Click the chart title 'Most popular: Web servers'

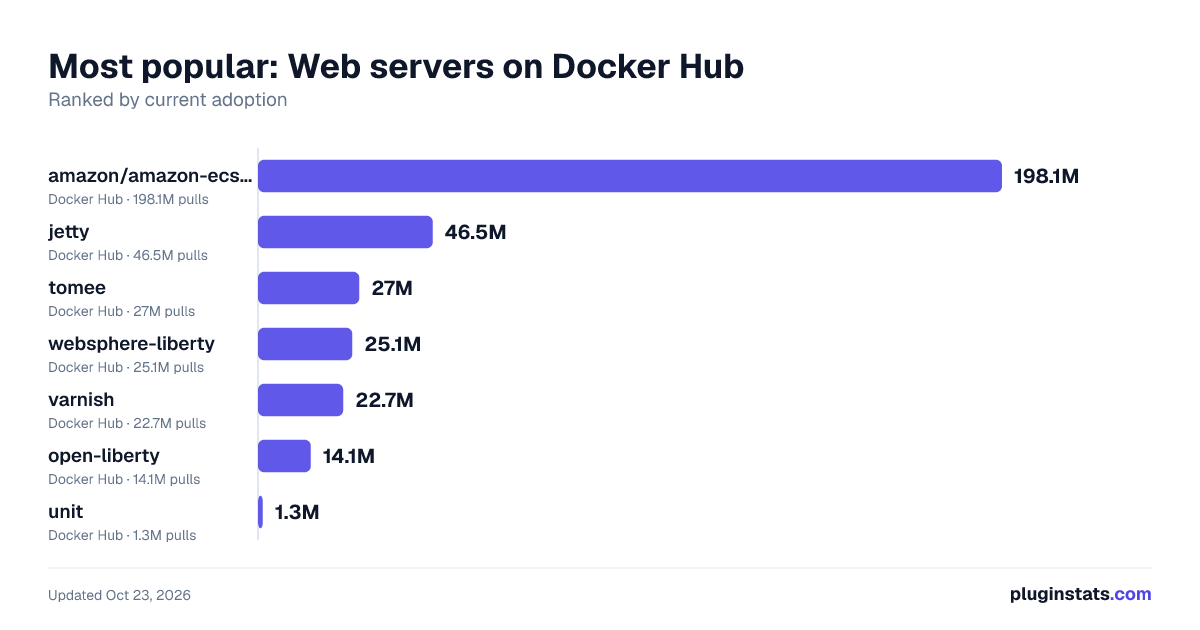(396, 66)
